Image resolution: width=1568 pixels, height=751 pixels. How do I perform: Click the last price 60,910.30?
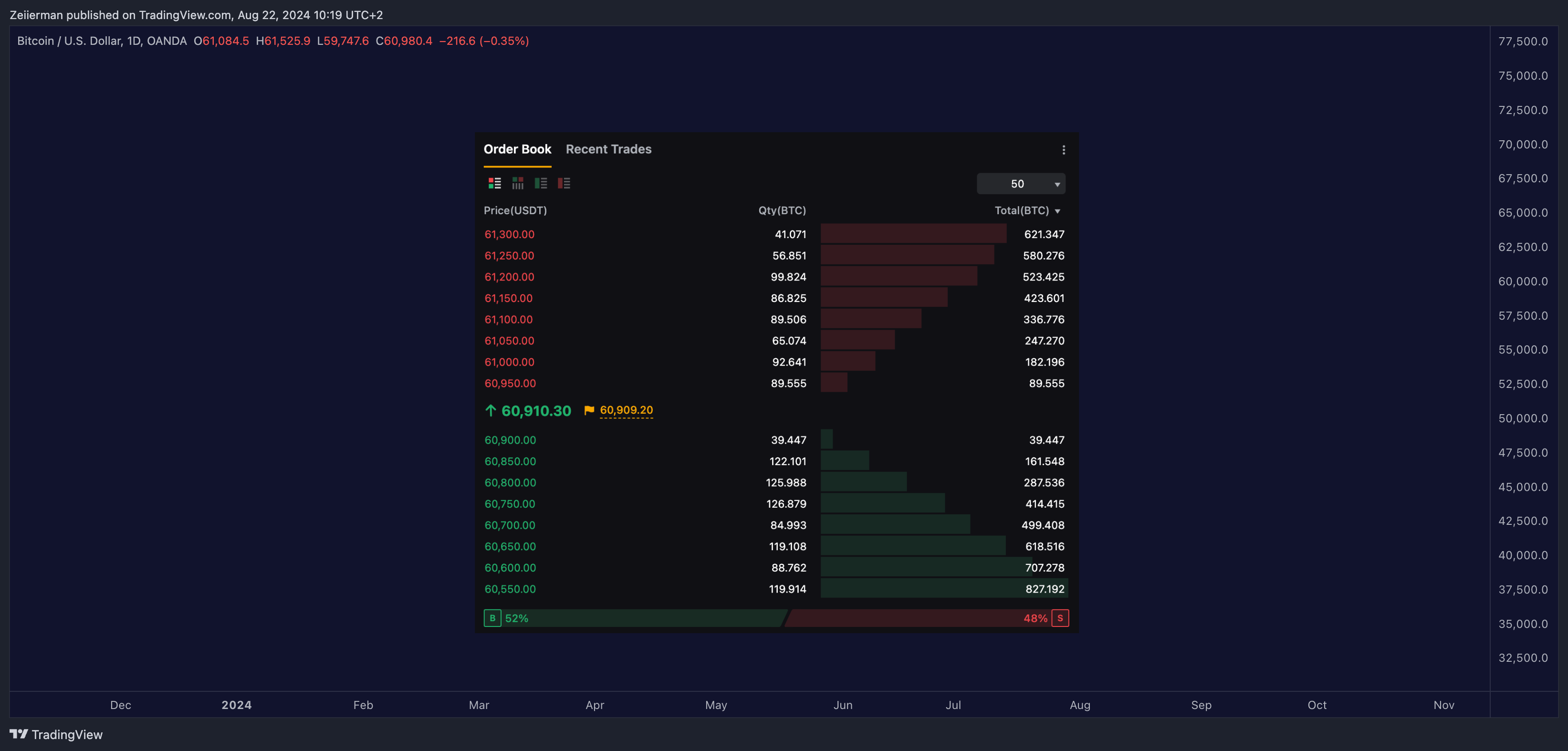(x=536, y=411)
